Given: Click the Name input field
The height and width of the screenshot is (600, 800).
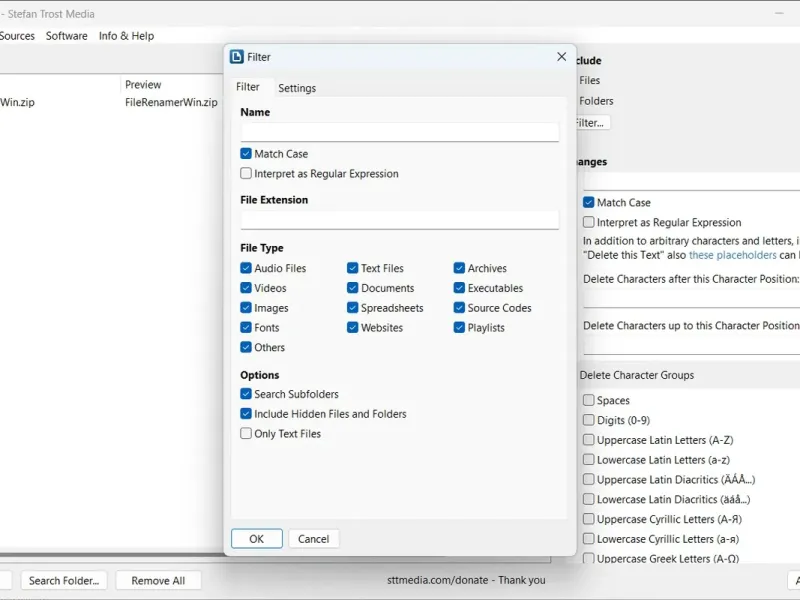Looking at the screenshot, I should pos(399,132).
